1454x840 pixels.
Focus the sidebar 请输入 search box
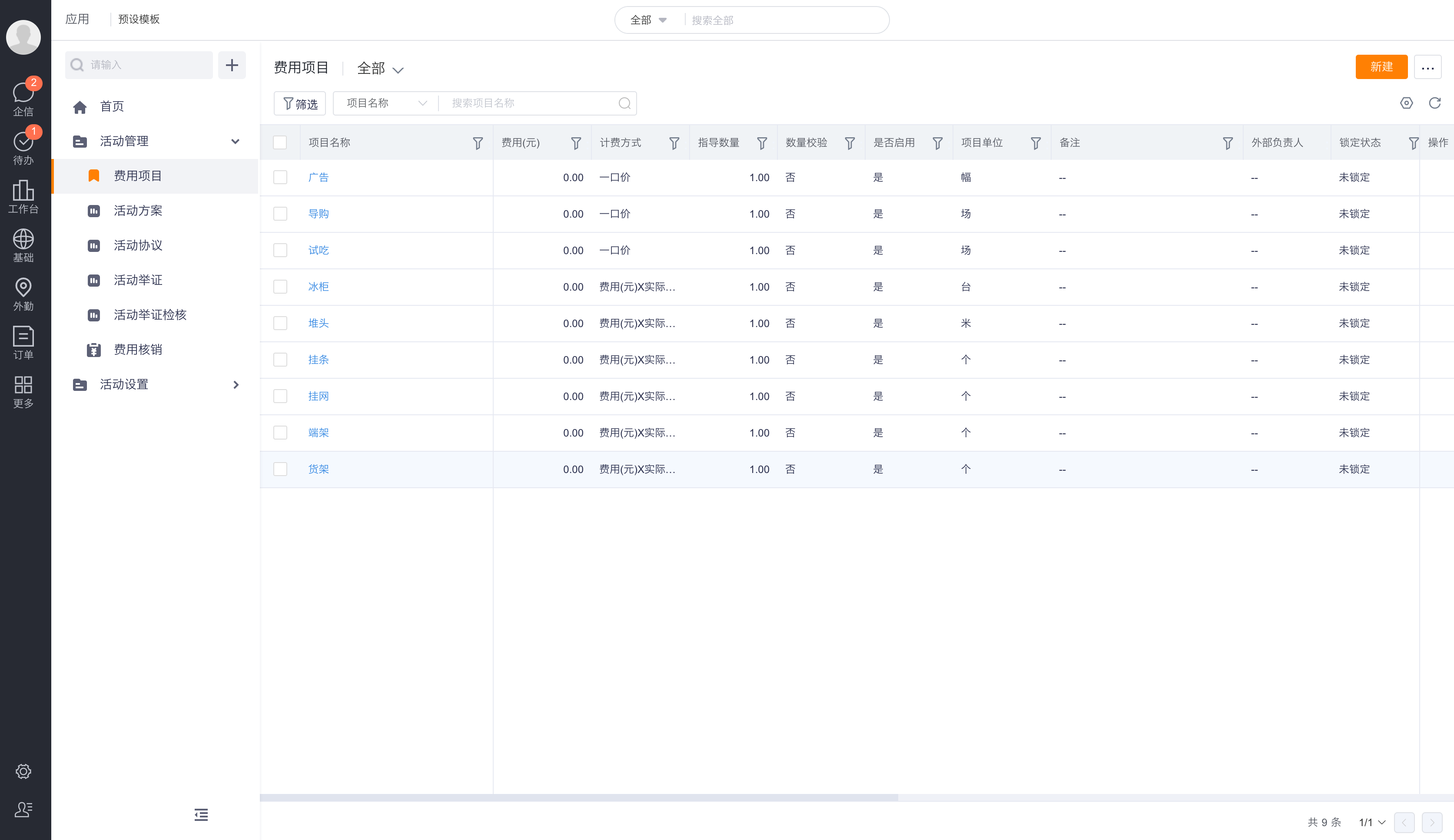(139, 65)
